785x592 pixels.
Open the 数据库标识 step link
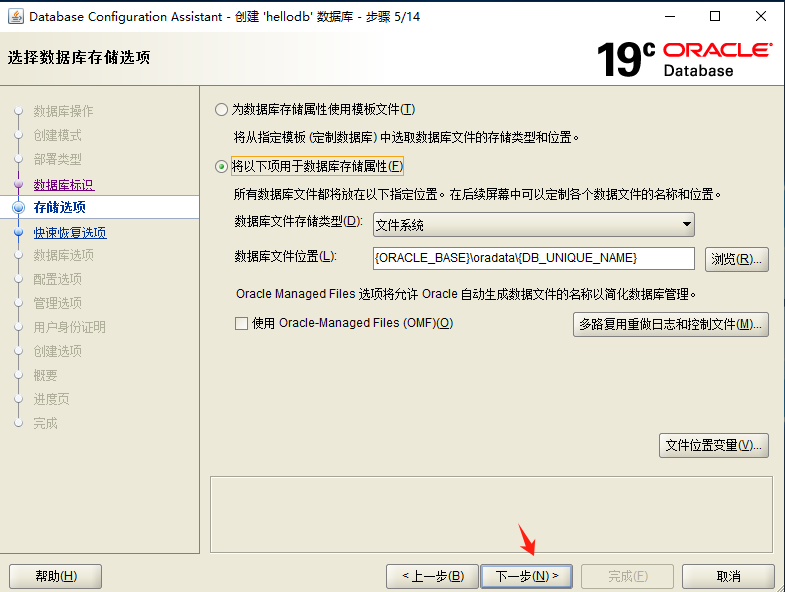pyautogui.click(x=64, y=185)
